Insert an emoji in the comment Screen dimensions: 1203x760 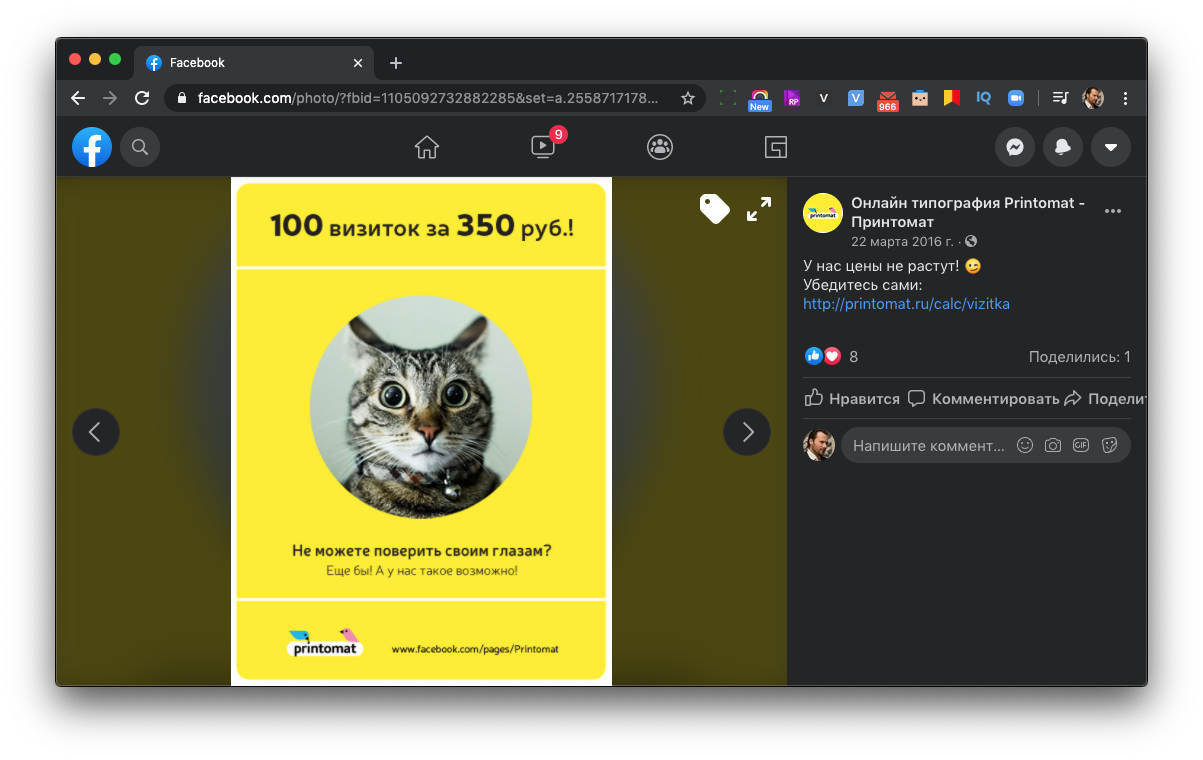[x=1024, y=446]
